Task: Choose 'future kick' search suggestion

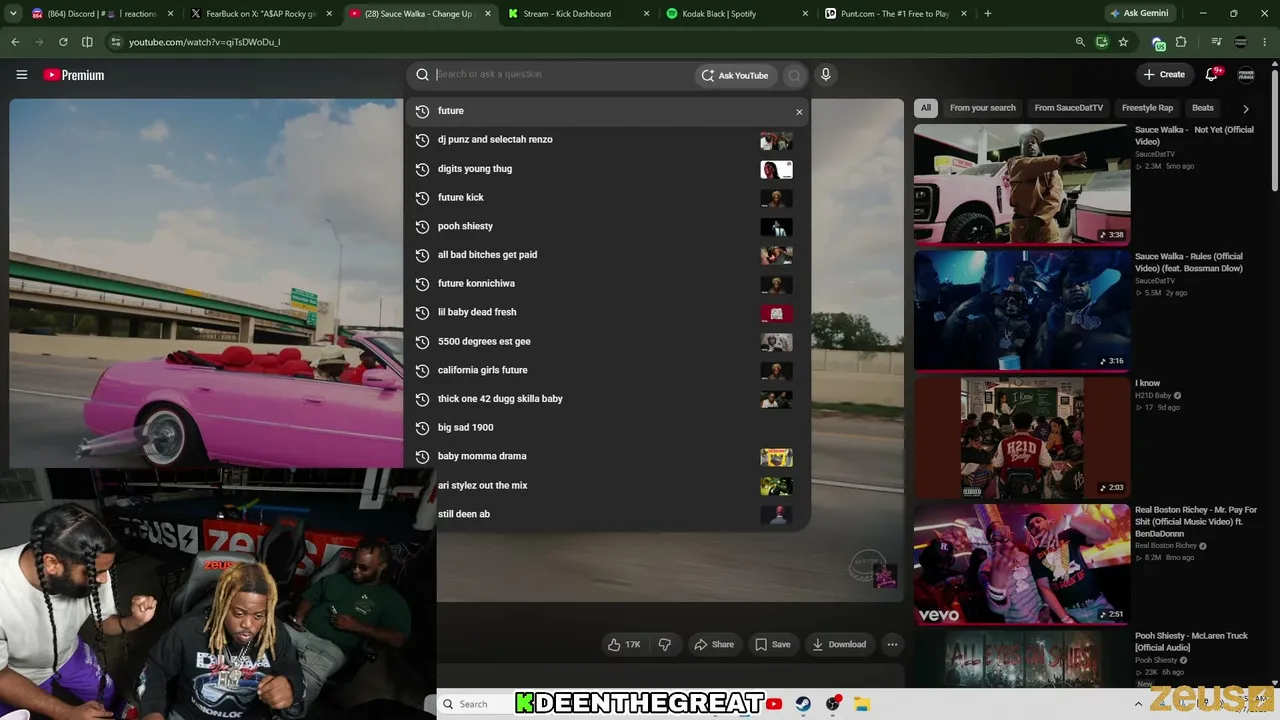Action: [x=607, y=198]
